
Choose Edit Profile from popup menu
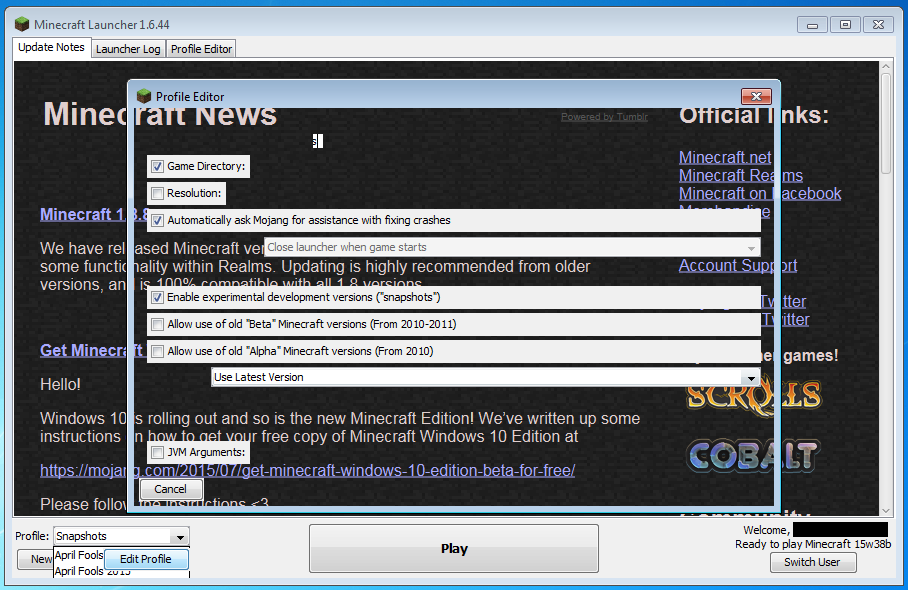pyautogui.click(x=146, y=559)
